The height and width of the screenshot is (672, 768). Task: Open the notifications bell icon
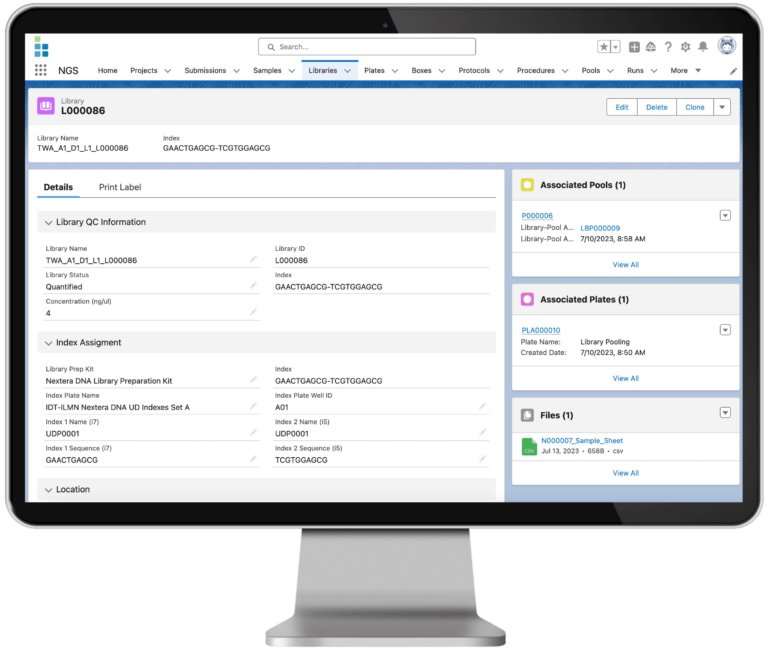click(x=703, y=47)
